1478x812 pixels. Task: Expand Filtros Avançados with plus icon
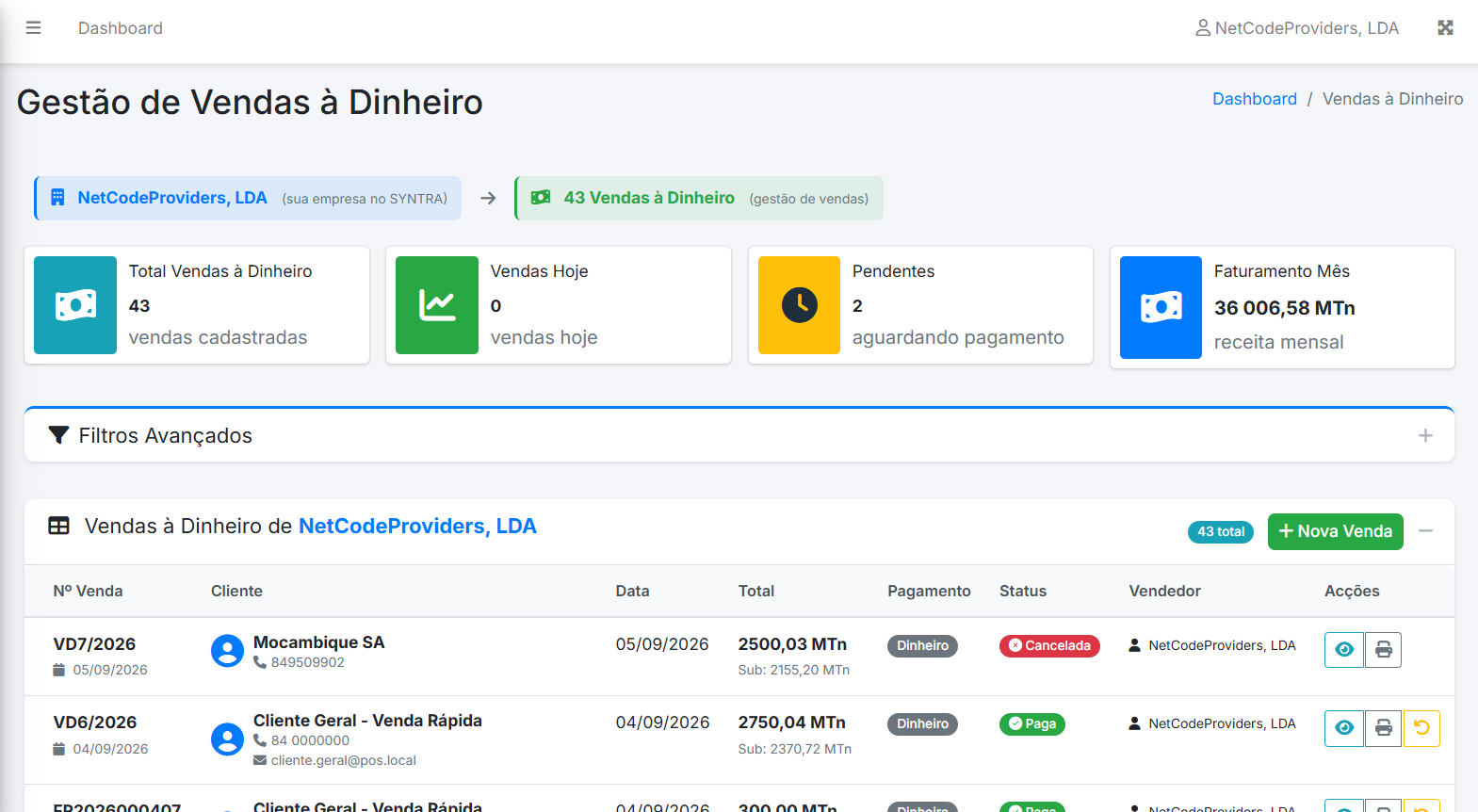click(1425, 435)
